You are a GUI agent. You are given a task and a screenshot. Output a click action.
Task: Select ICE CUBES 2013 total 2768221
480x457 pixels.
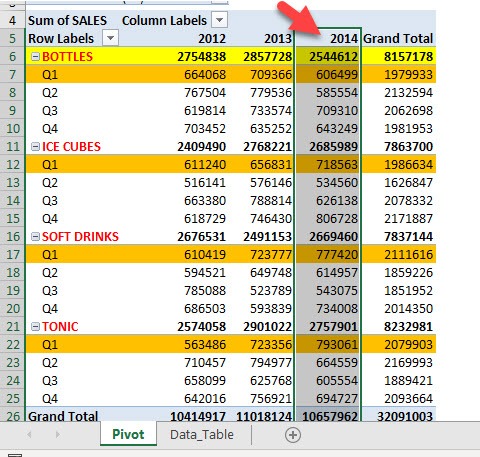coord(267,147)
